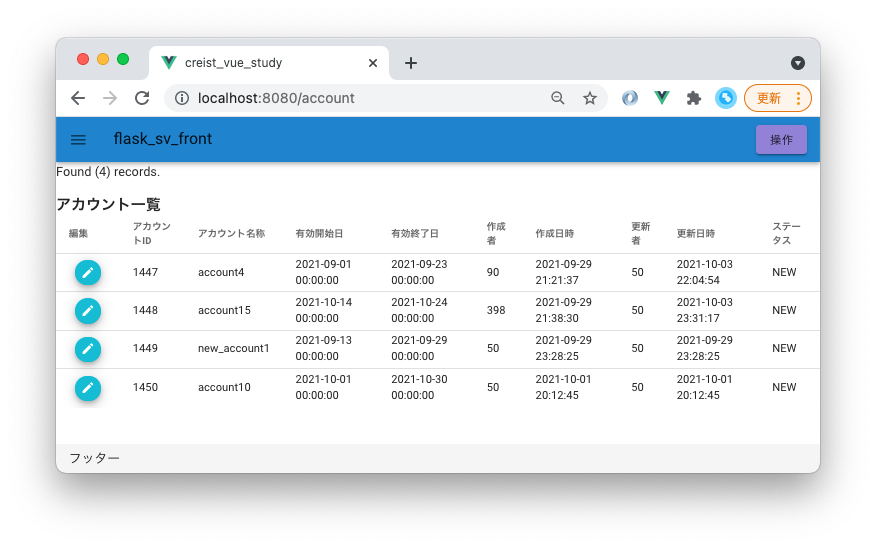Viewport: 876px width, 547px height.
Task: Click the ステータス column header
Action: tap(786, 234)
